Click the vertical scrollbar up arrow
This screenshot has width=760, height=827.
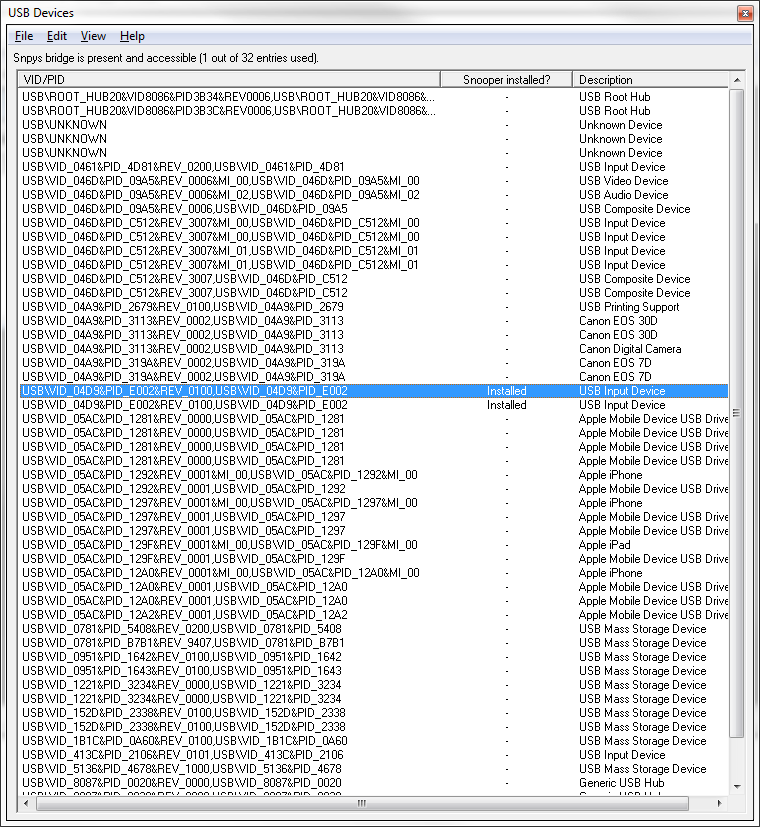(737, 80)
